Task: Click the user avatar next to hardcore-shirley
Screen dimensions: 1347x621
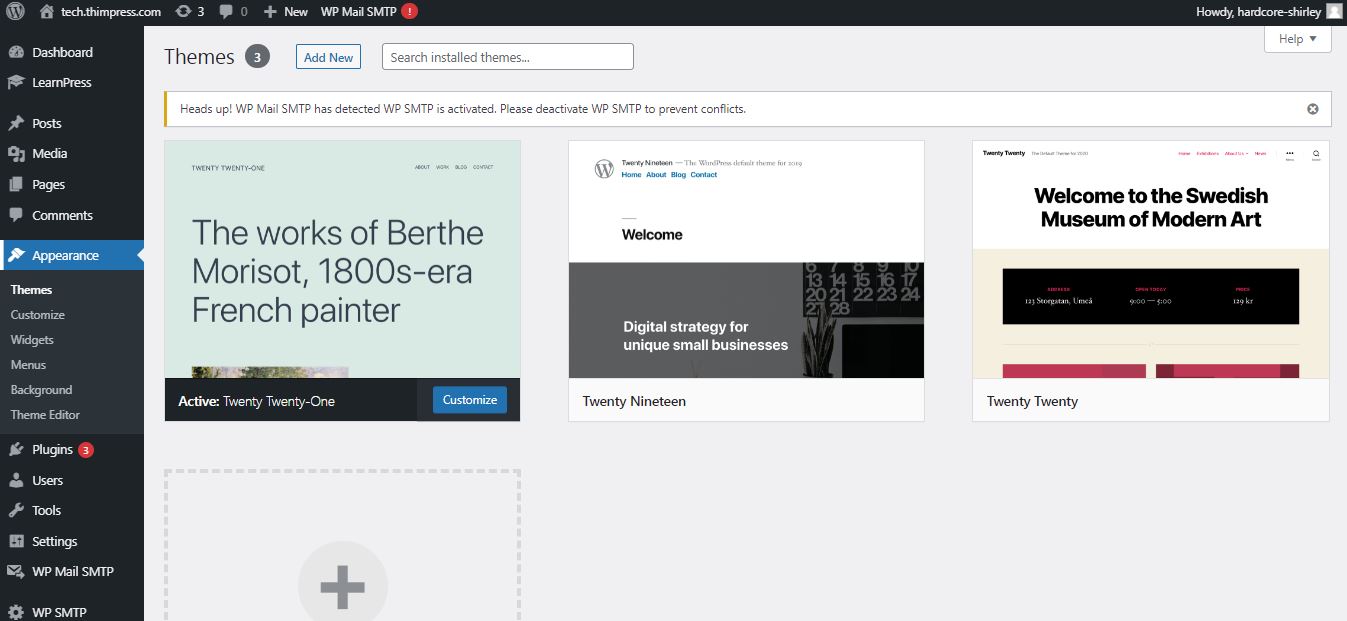Action: [x=1334, y=12]
